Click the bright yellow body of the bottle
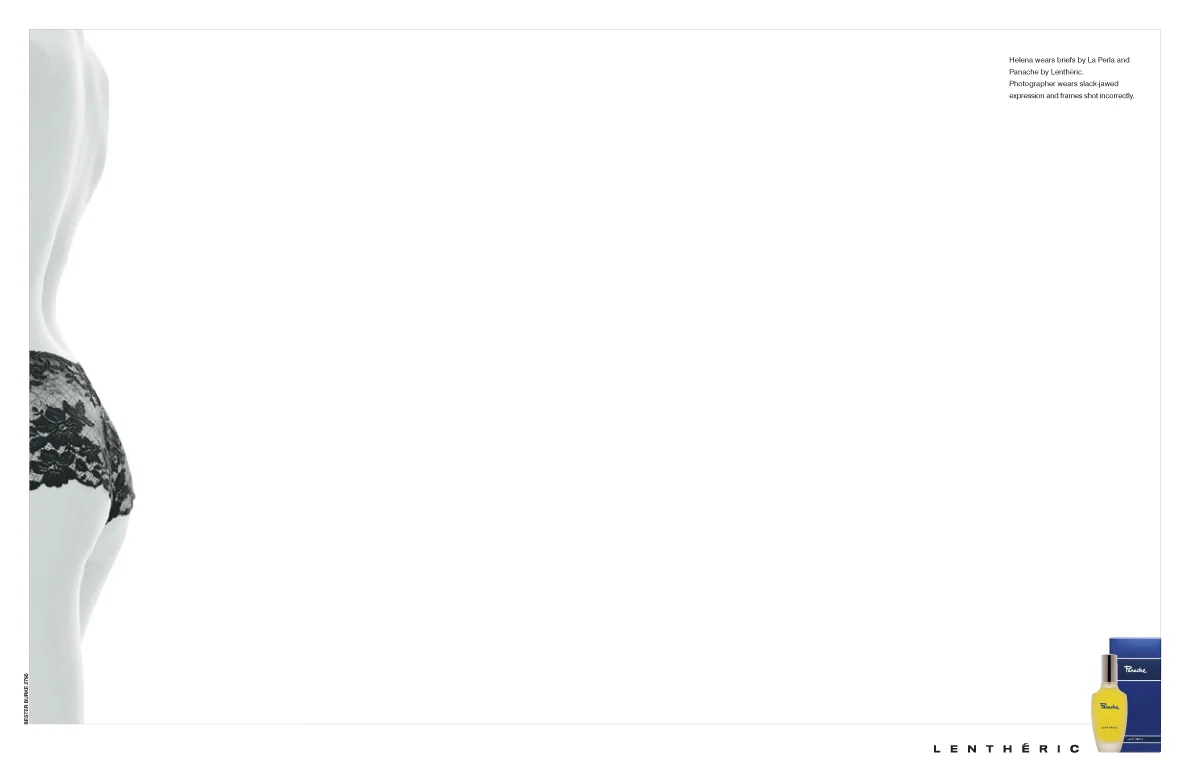Screen dimensions: 1191x782 coord(1109,714)
